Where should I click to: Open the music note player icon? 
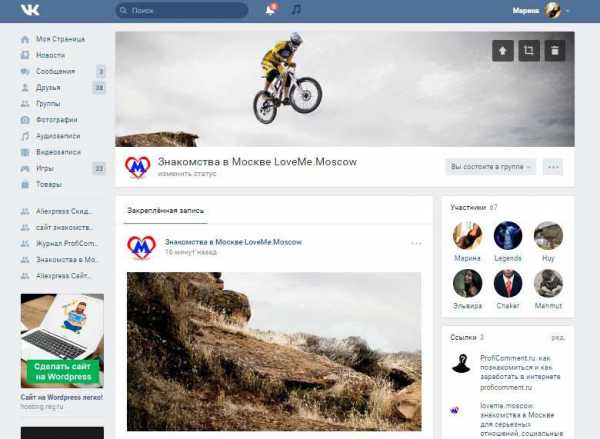[x=296, y=10]
